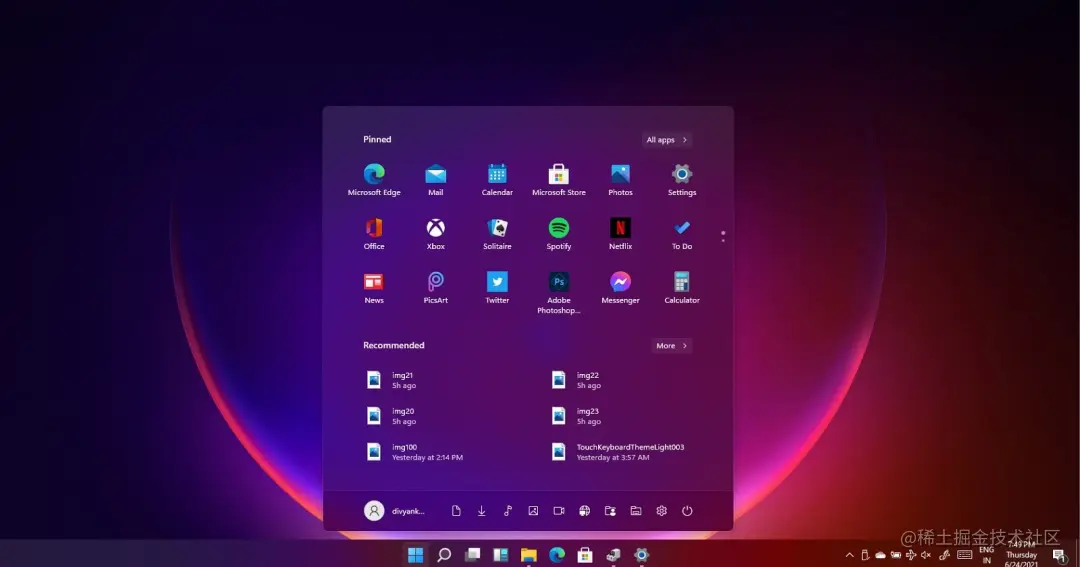Open the pinned Twitter app

(497, 287)
